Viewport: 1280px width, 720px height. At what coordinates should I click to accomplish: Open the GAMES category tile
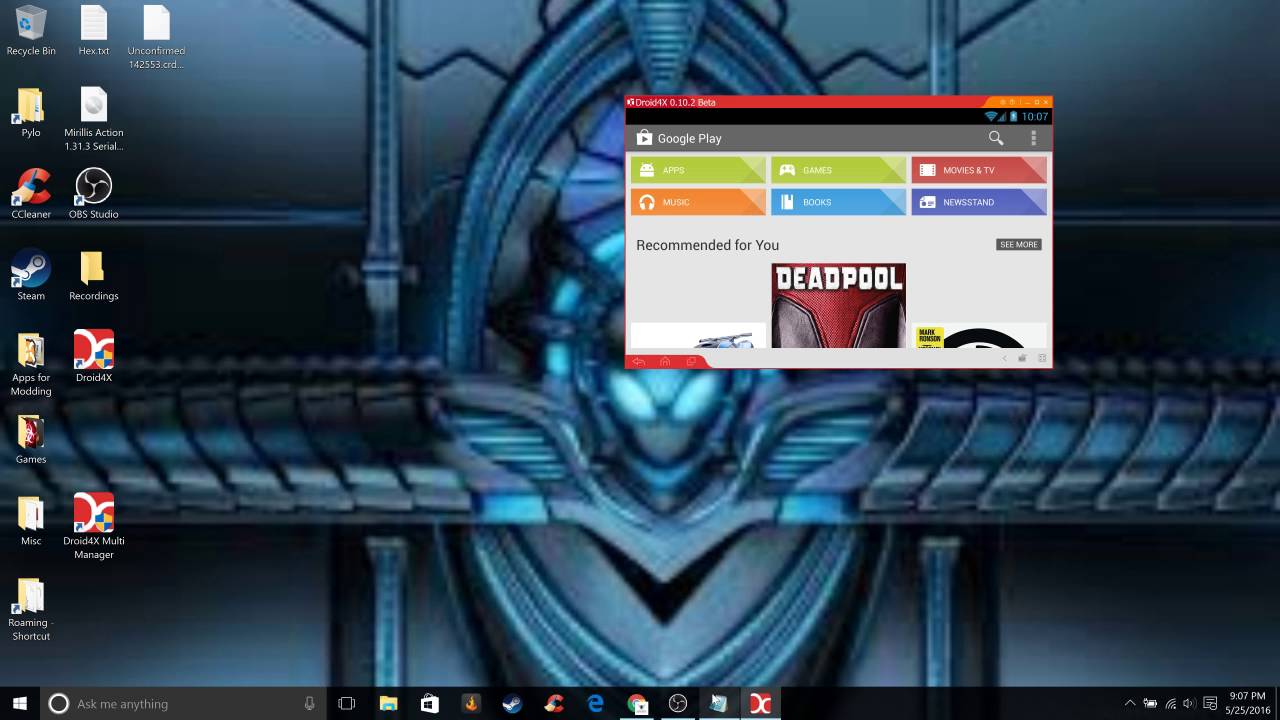(838, 170)
